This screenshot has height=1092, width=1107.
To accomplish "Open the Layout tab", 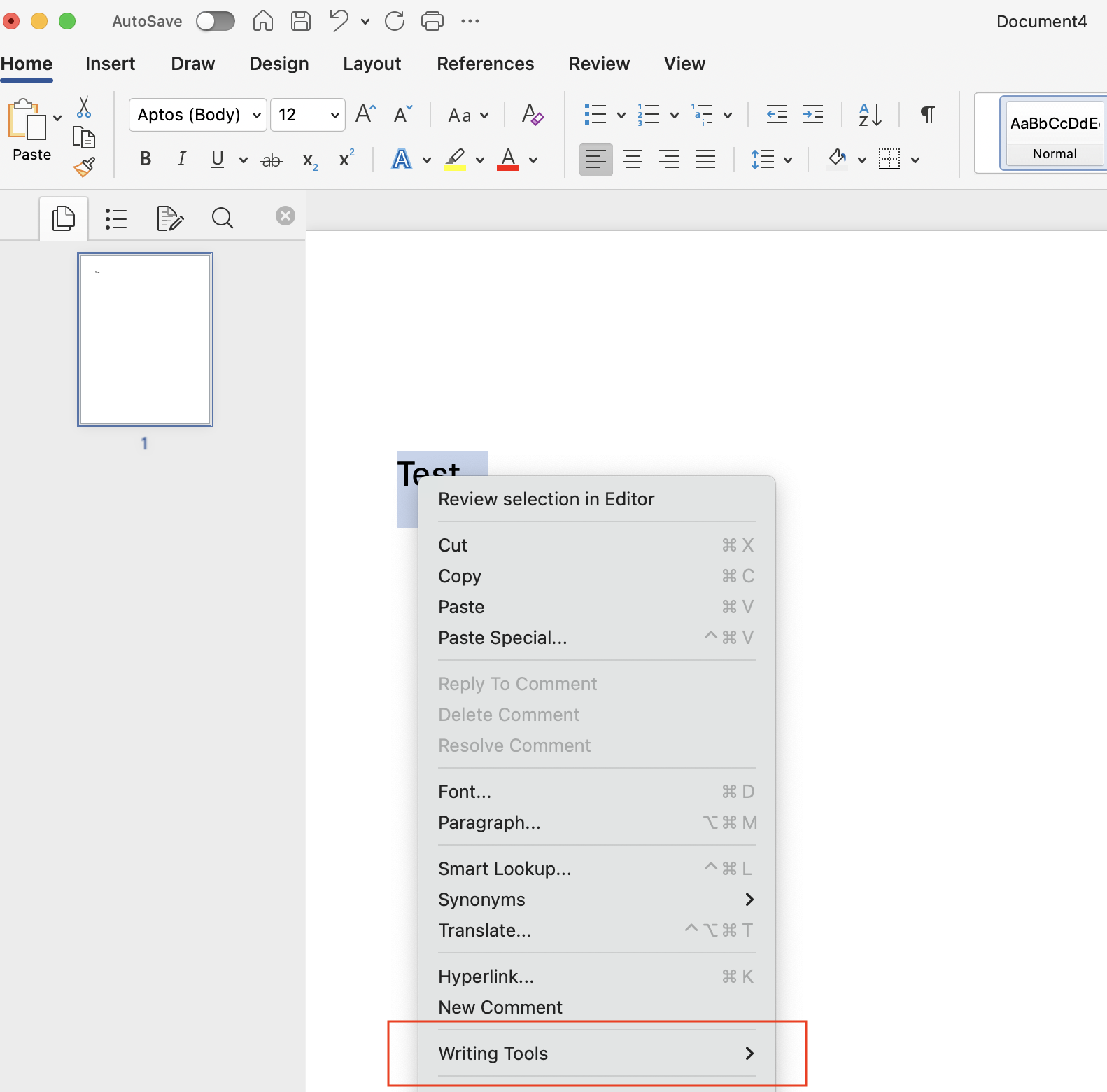I will (372, 64).
